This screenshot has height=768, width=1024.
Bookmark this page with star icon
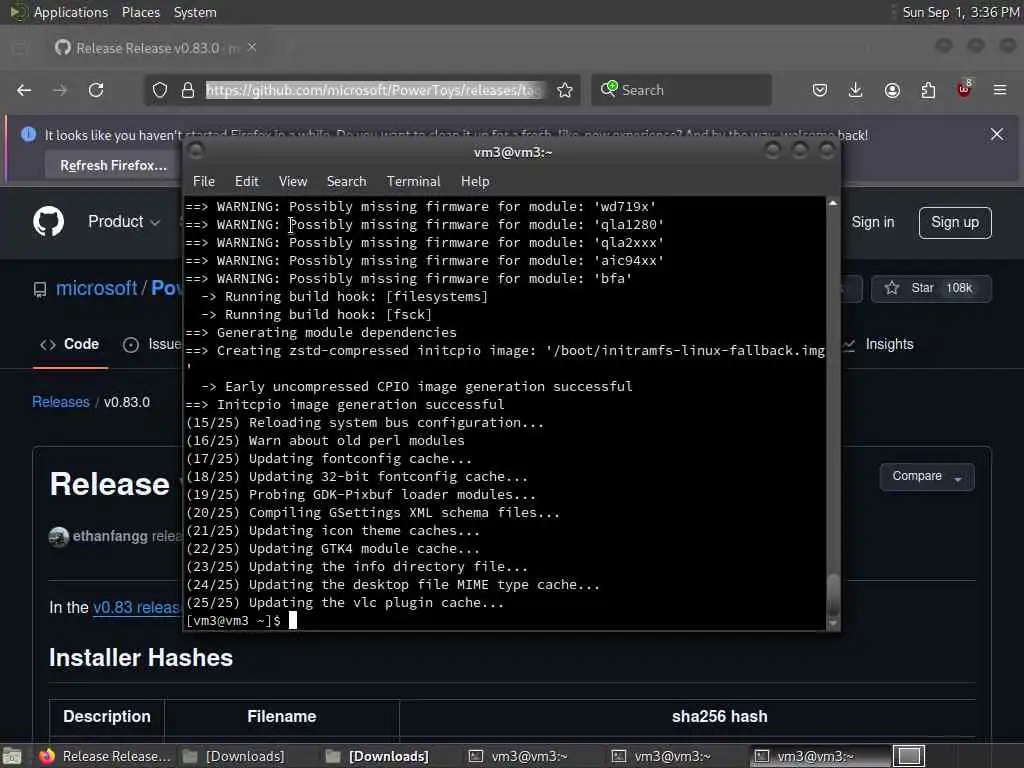coord(565,90)
